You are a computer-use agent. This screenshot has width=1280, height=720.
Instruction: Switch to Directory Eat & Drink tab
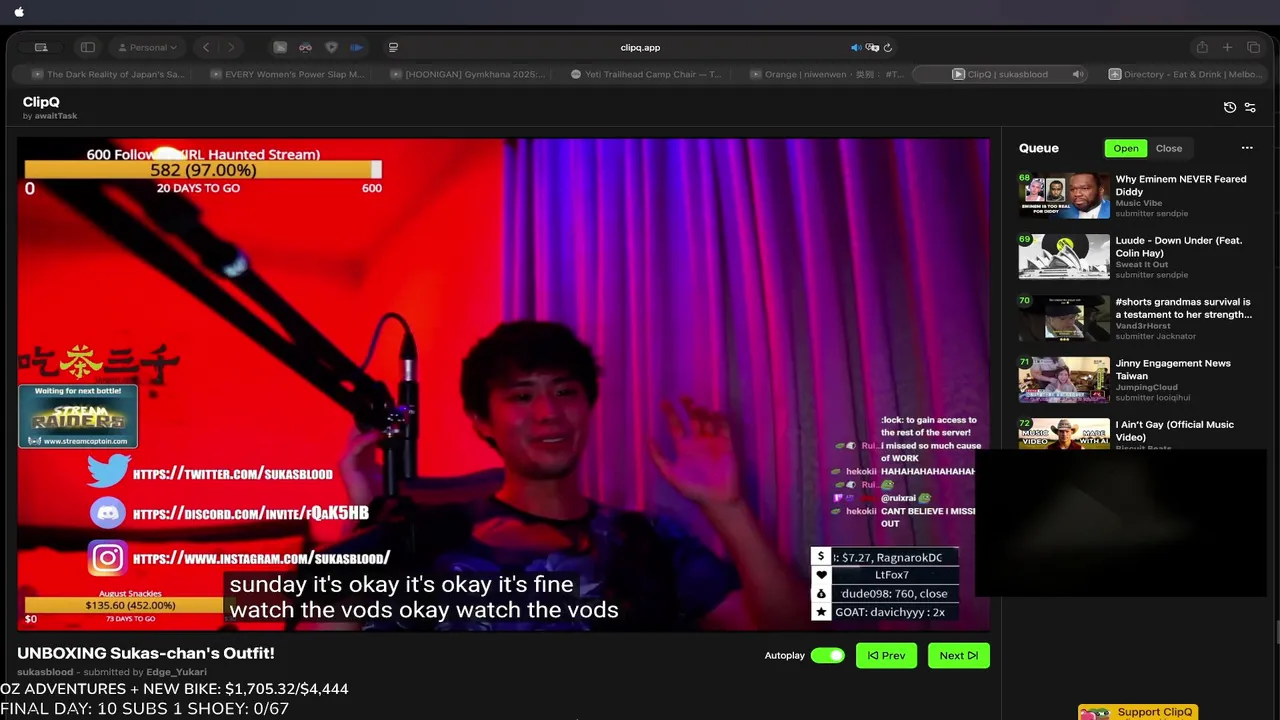[x=1185, y=74]
